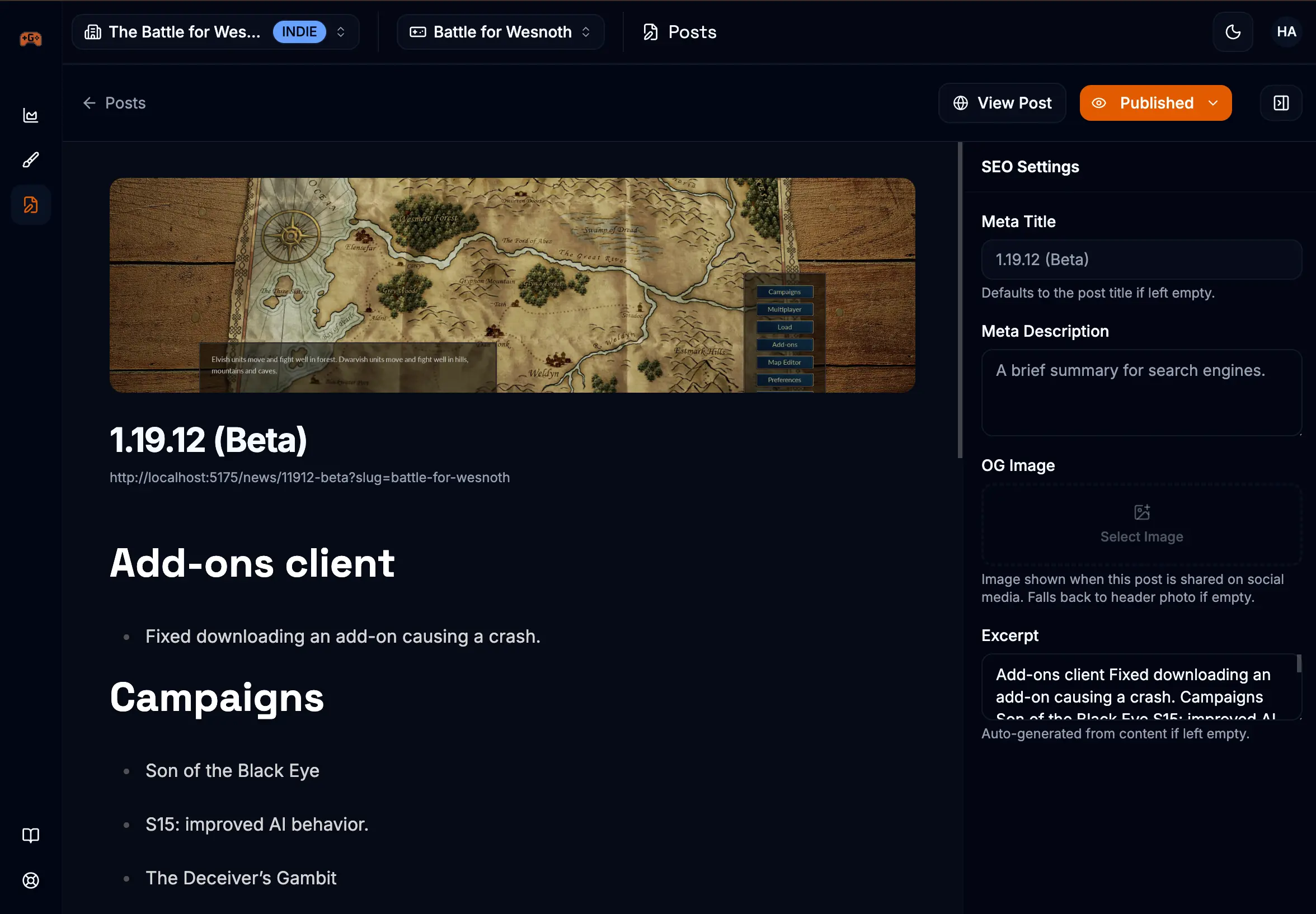The width and height of the screenshot is (1316, 914).
Task: Open the Posts editor icon in the sidebar
Action: [30, 204]
